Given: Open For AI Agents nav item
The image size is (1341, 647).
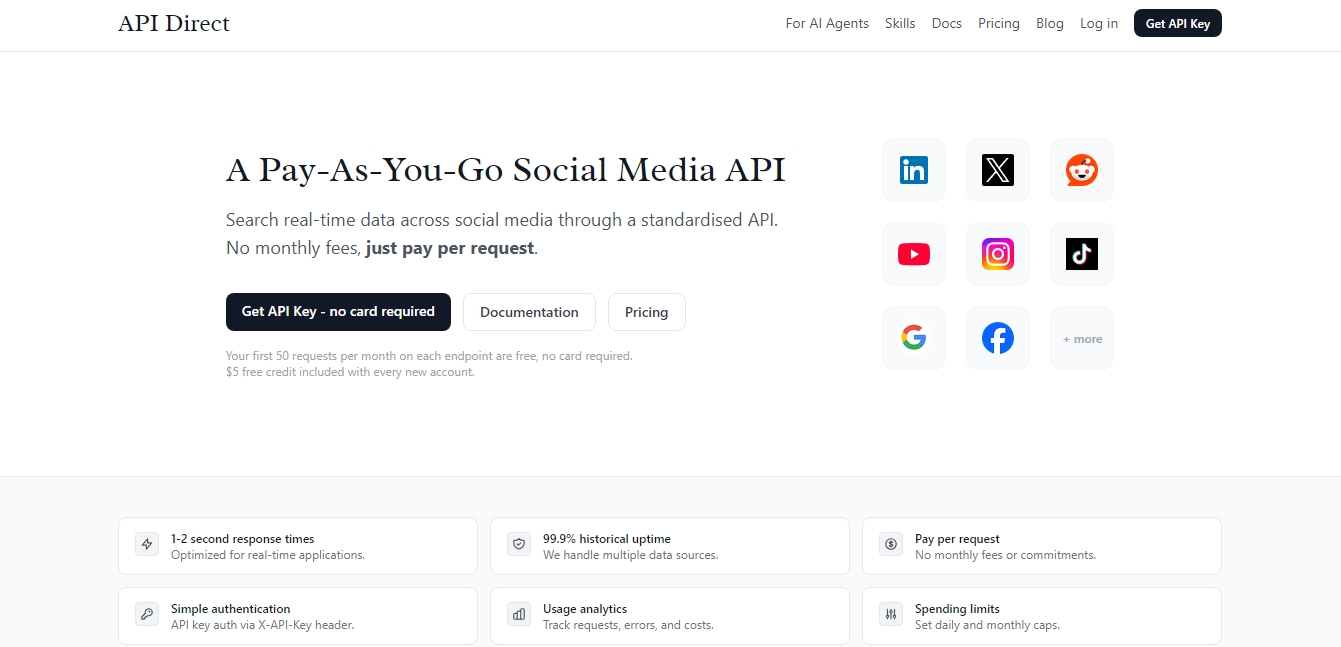Looking at the screenshot, I should pos(827,23).
